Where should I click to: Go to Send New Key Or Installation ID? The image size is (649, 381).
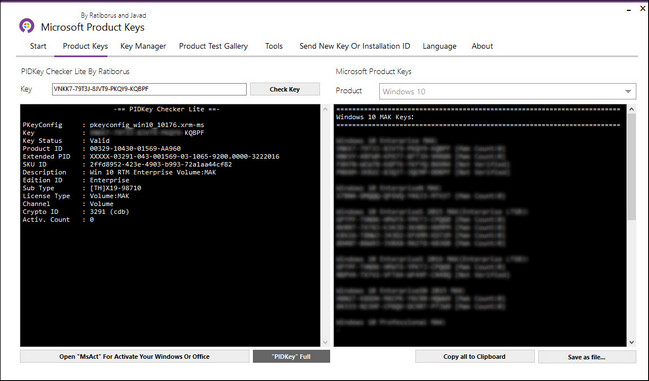tap(355, 46)
